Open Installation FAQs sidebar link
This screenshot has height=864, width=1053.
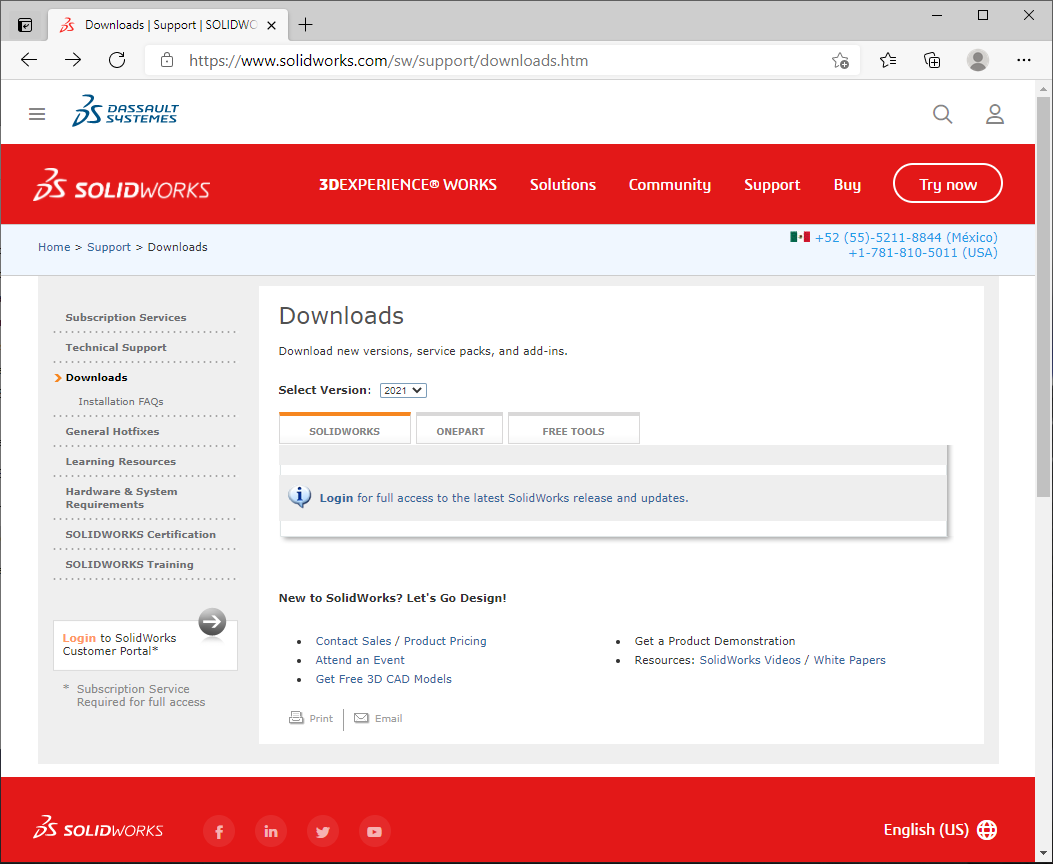pyautogui.click(x=120, y=401)
